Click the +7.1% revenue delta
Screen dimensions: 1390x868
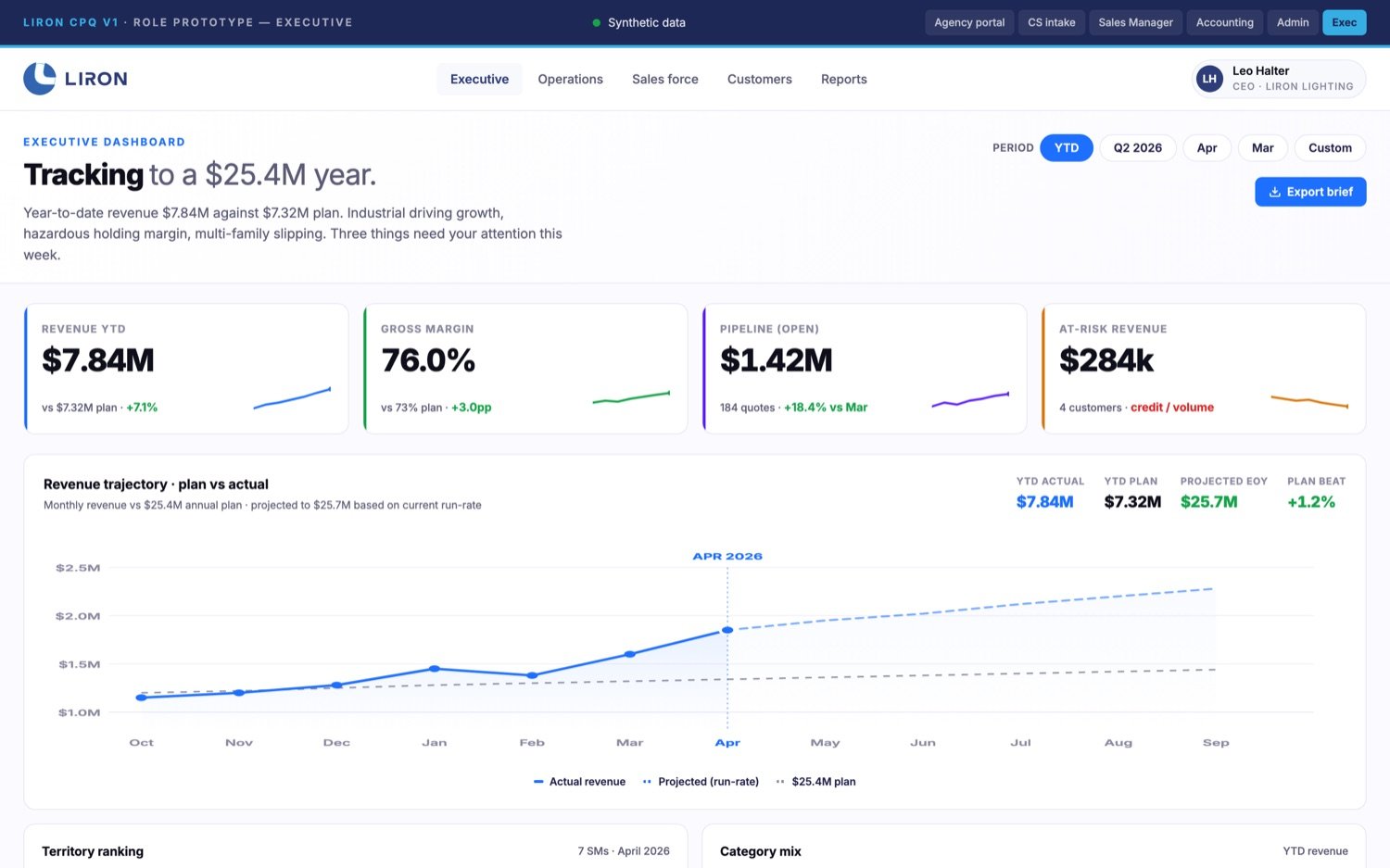(x=142, y=408)
